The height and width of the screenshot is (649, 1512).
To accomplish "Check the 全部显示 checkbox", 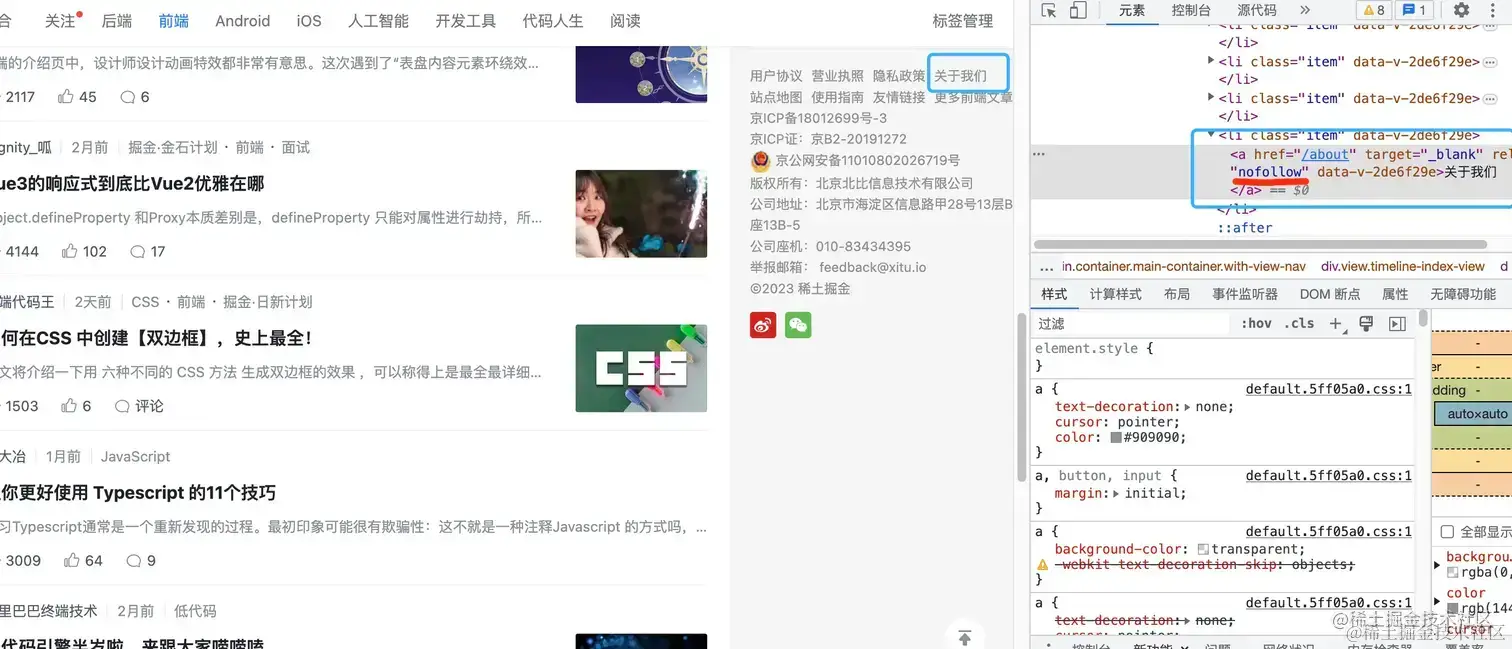I will coord(1447,532).
